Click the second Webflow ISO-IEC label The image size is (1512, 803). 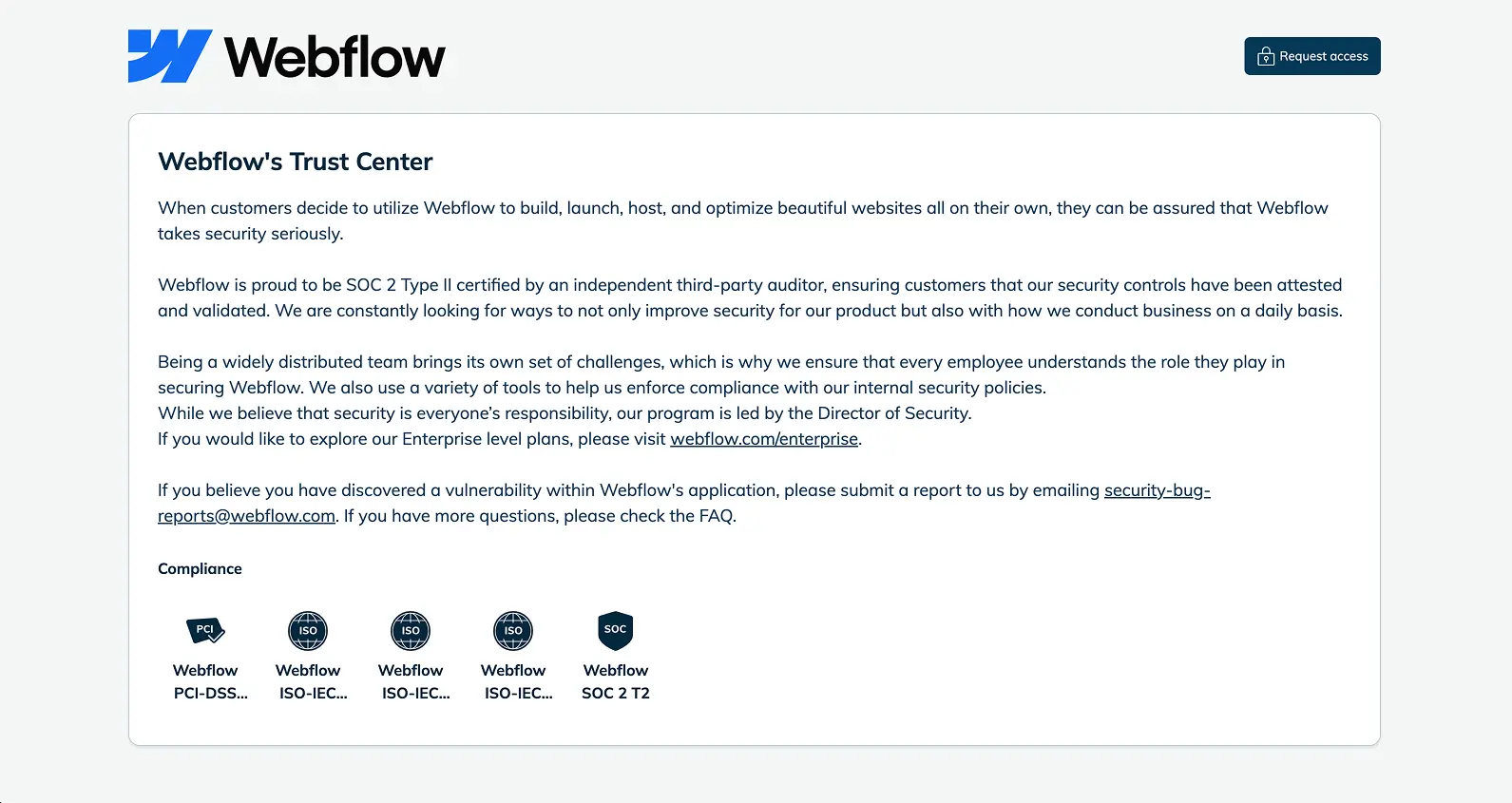pyautogui.click(x=415, y=681)
